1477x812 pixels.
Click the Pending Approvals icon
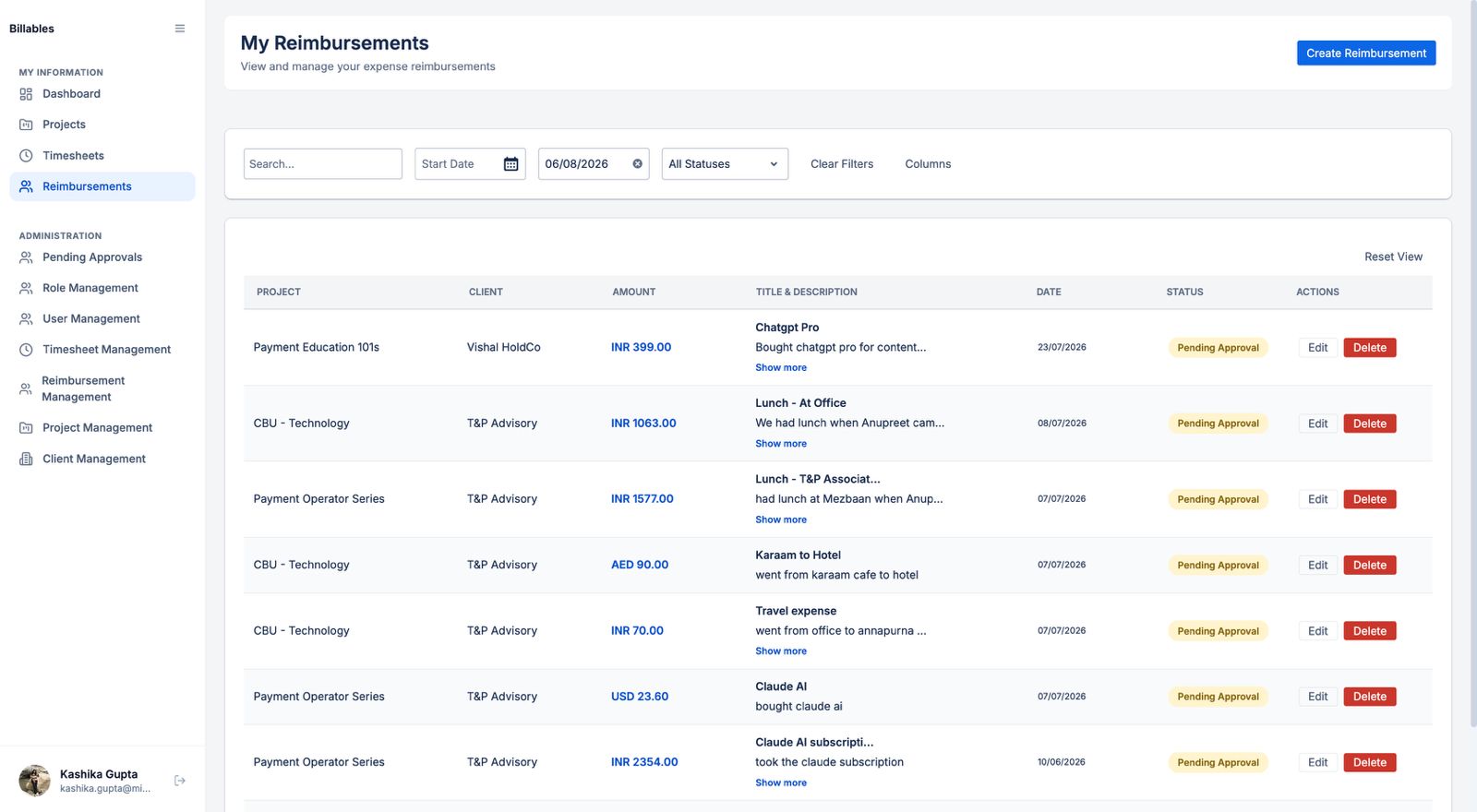click(26, 257)
